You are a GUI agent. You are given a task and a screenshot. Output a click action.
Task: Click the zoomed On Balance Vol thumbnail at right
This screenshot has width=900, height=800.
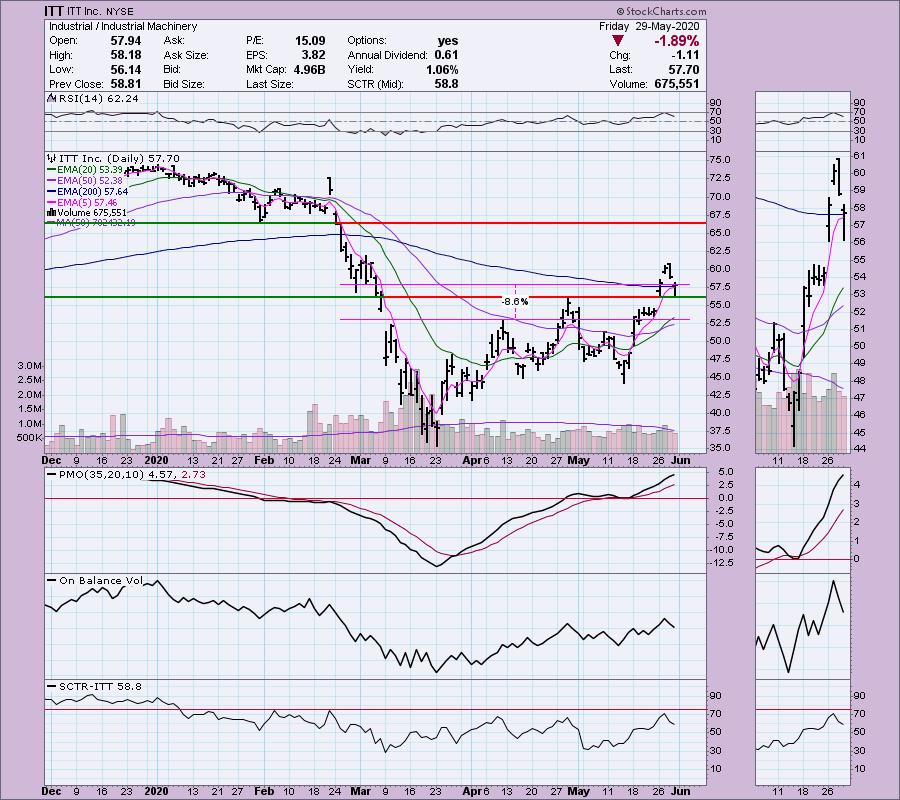802,626
